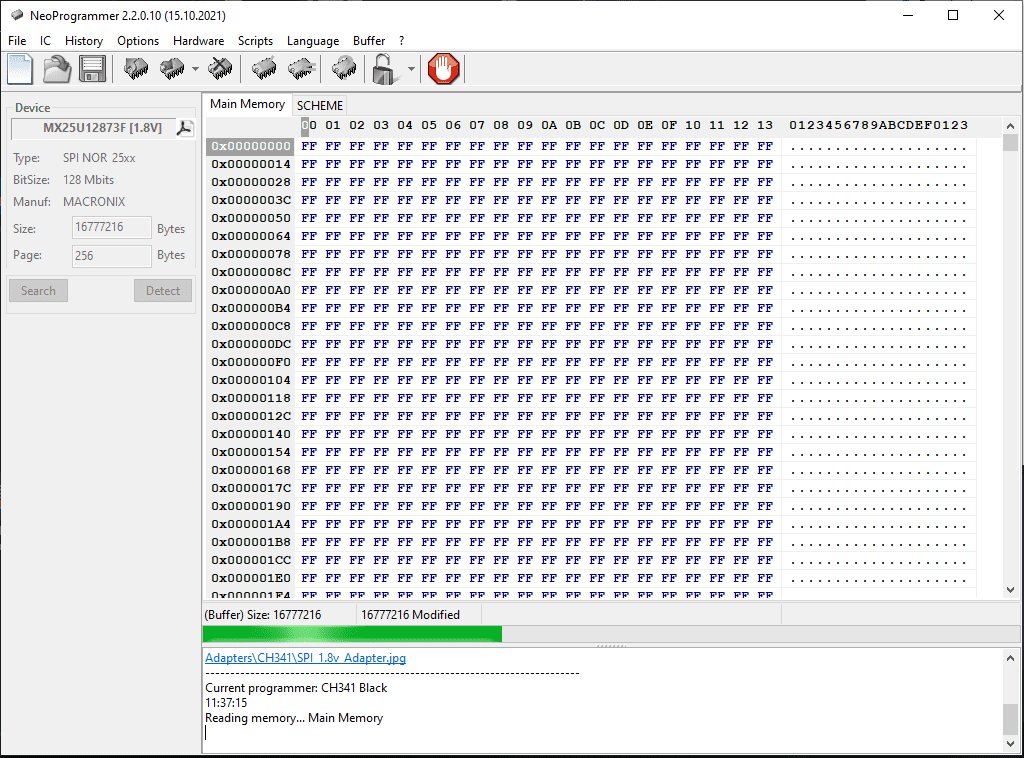
Task: Save buffer with the floppy disk icon
Action: click(x=93, y=69)
